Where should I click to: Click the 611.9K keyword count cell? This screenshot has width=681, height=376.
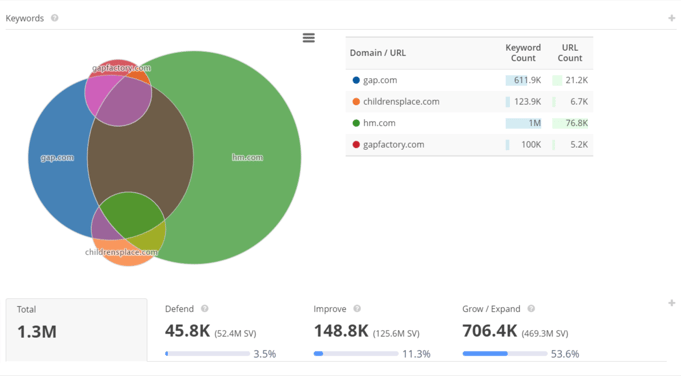point(523,80)
